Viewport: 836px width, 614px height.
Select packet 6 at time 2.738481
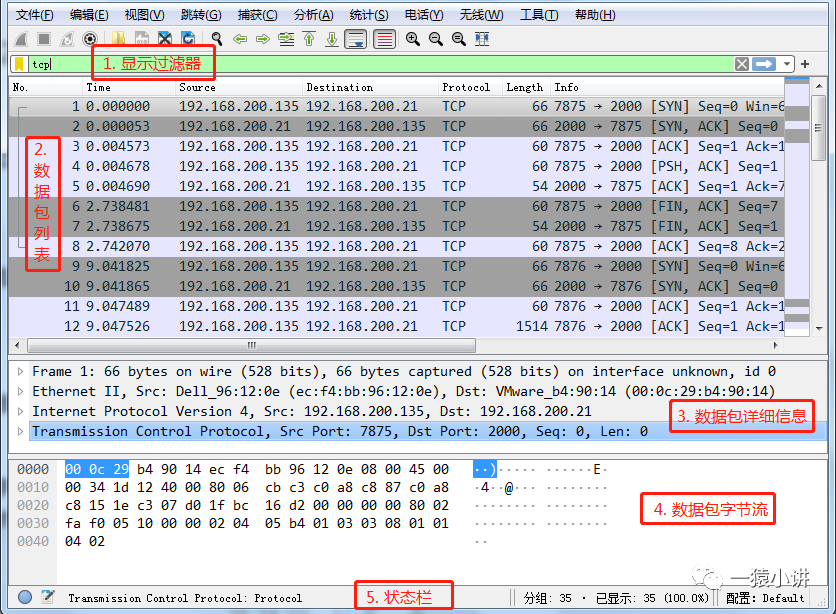click(x=397, y=206)
